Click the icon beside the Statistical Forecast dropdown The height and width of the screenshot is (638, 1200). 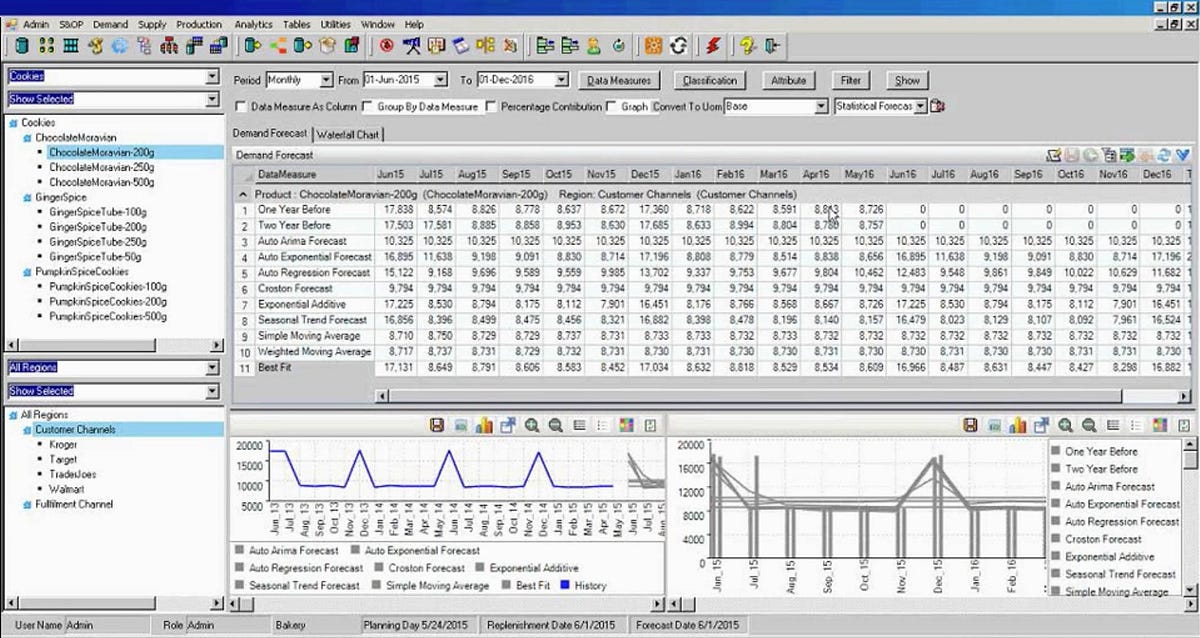[939, 106]
